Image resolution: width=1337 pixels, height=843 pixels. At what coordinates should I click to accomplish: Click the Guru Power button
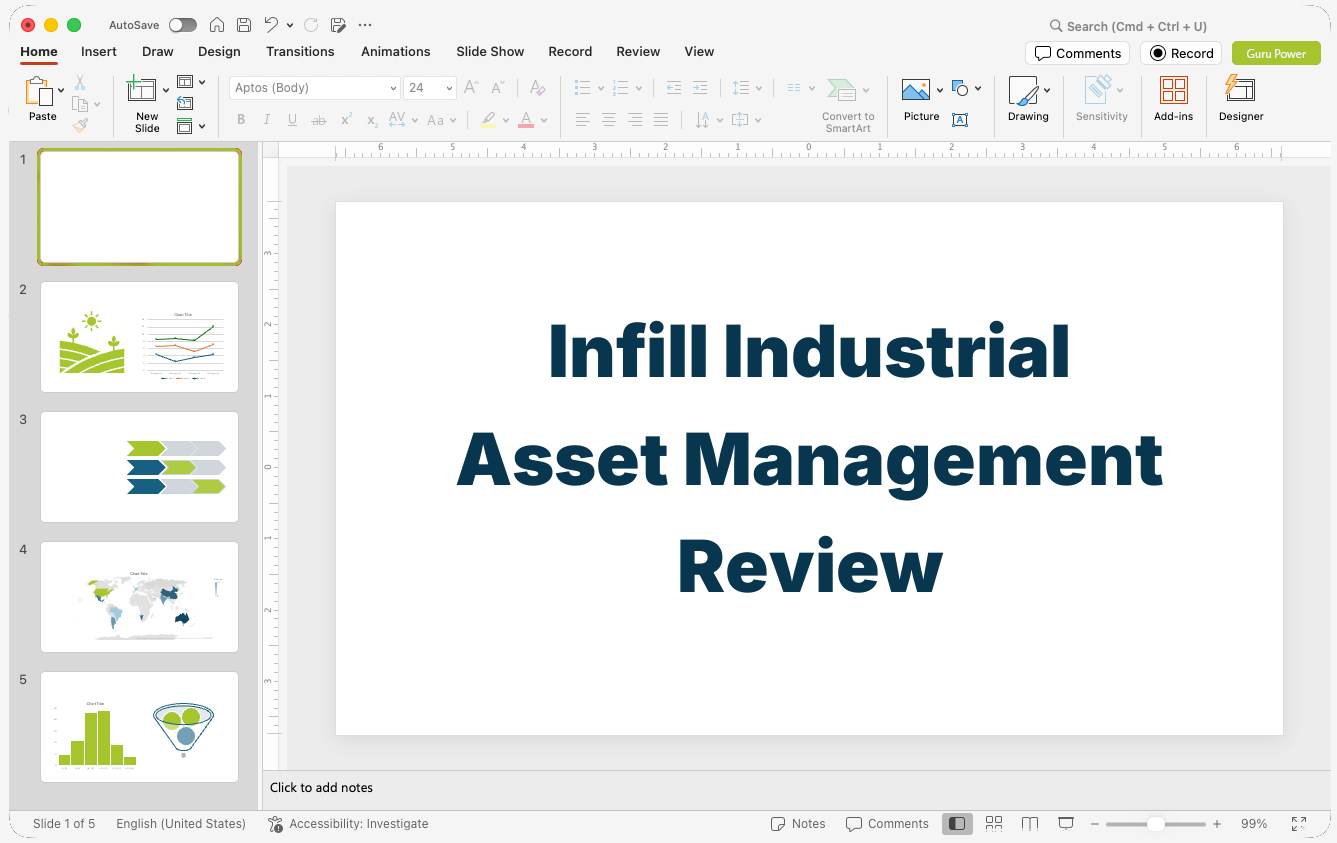[1276, 53]
